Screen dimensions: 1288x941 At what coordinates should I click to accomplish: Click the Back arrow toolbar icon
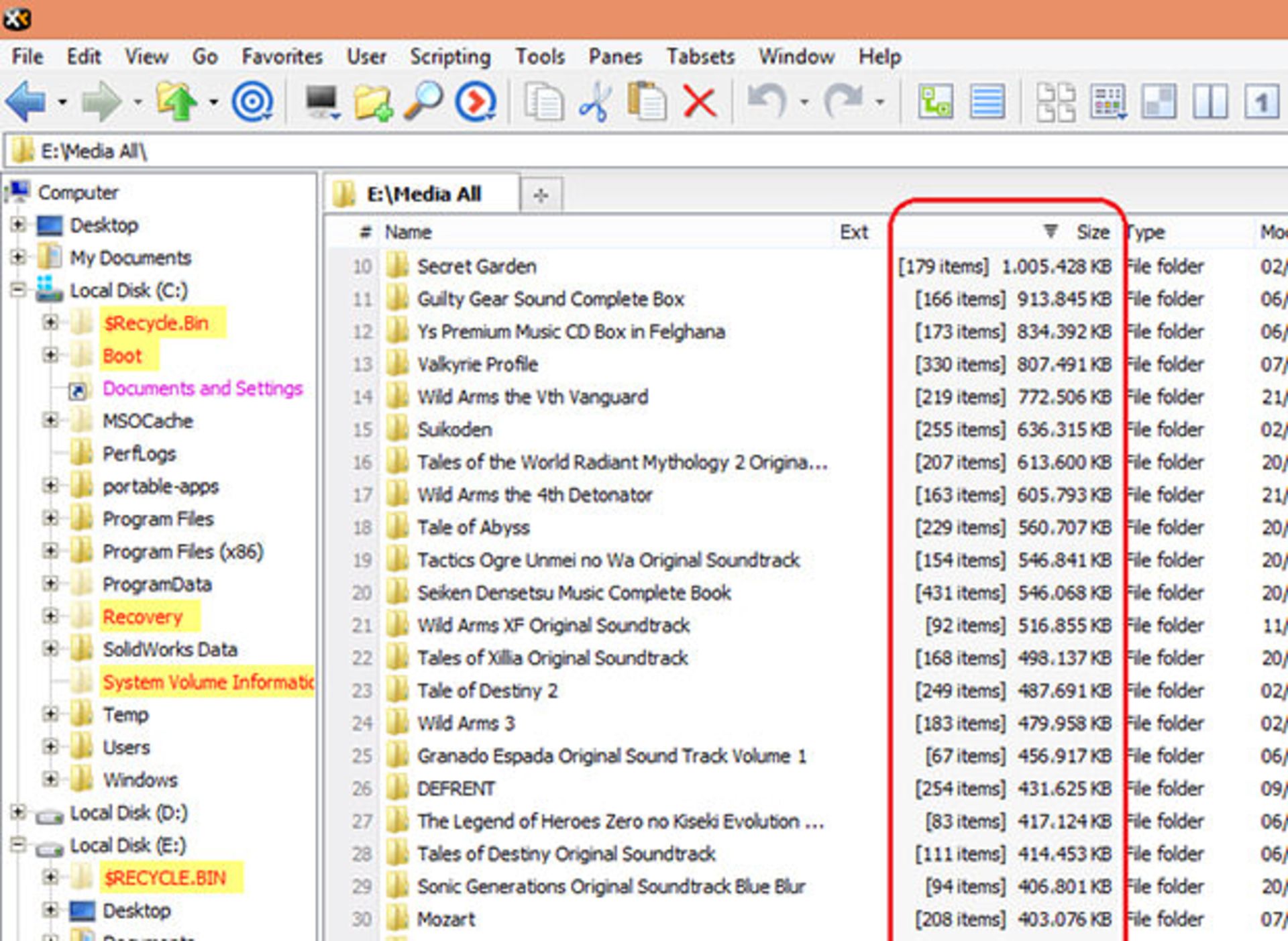[27, 102]
